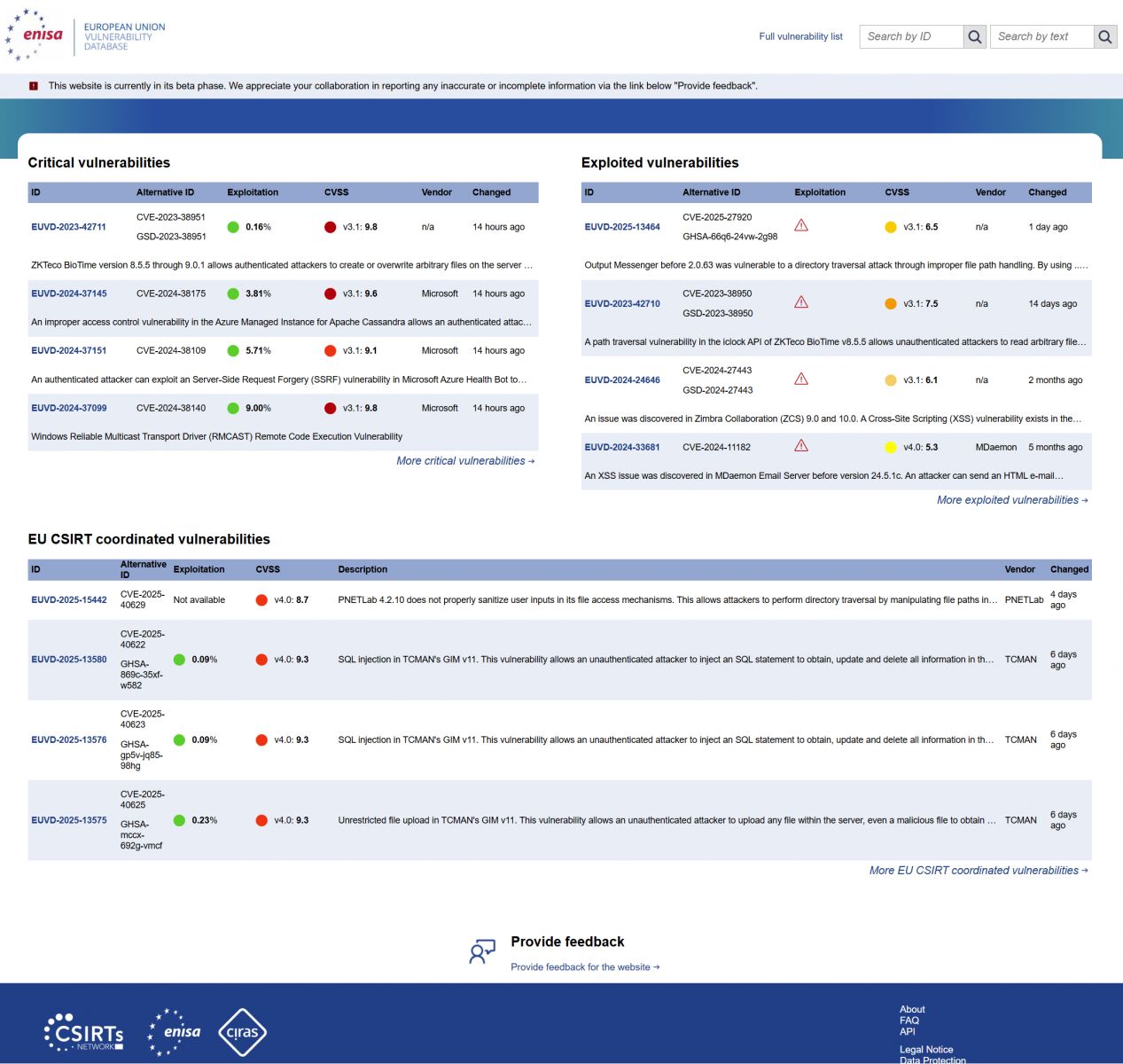Click the red CVSS dot for EUVD-2023-42711
This screenshot has height=1064, width=1123.
331,227
